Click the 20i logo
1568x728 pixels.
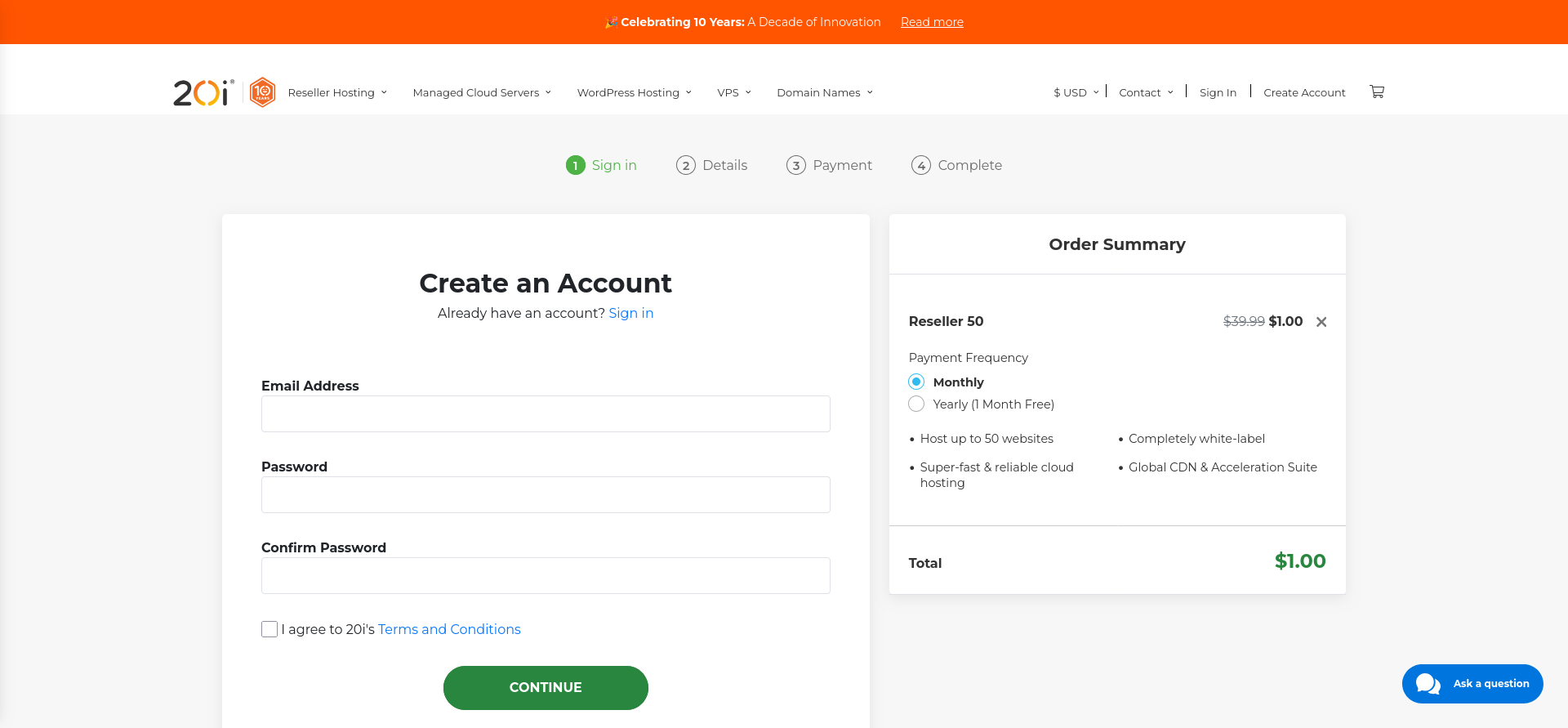pos(203,92)
